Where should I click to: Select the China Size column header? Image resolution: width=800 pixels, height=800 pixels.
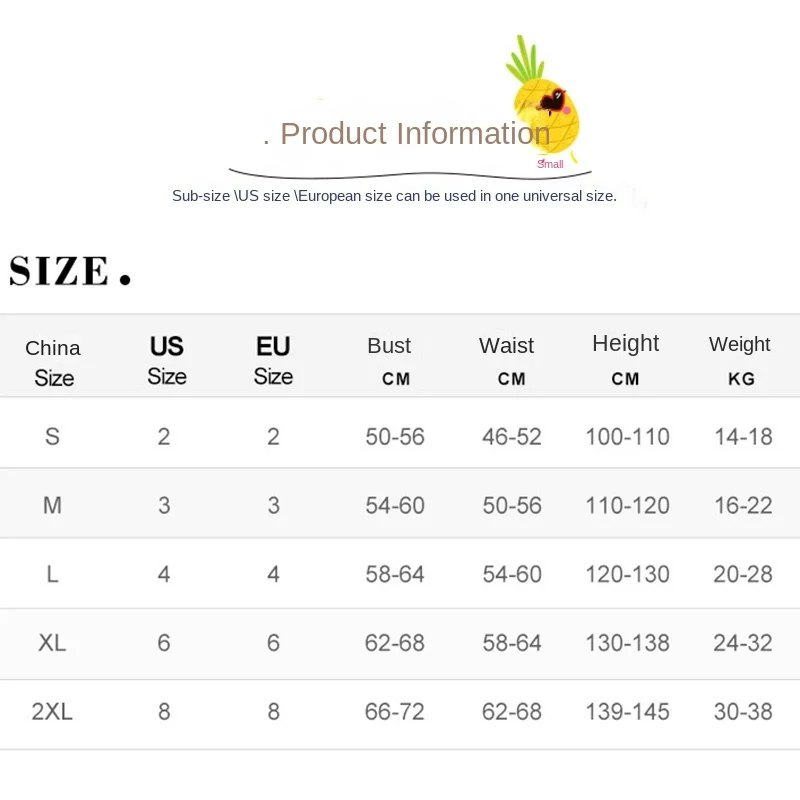pyautogui.click(x=53, y=363)
